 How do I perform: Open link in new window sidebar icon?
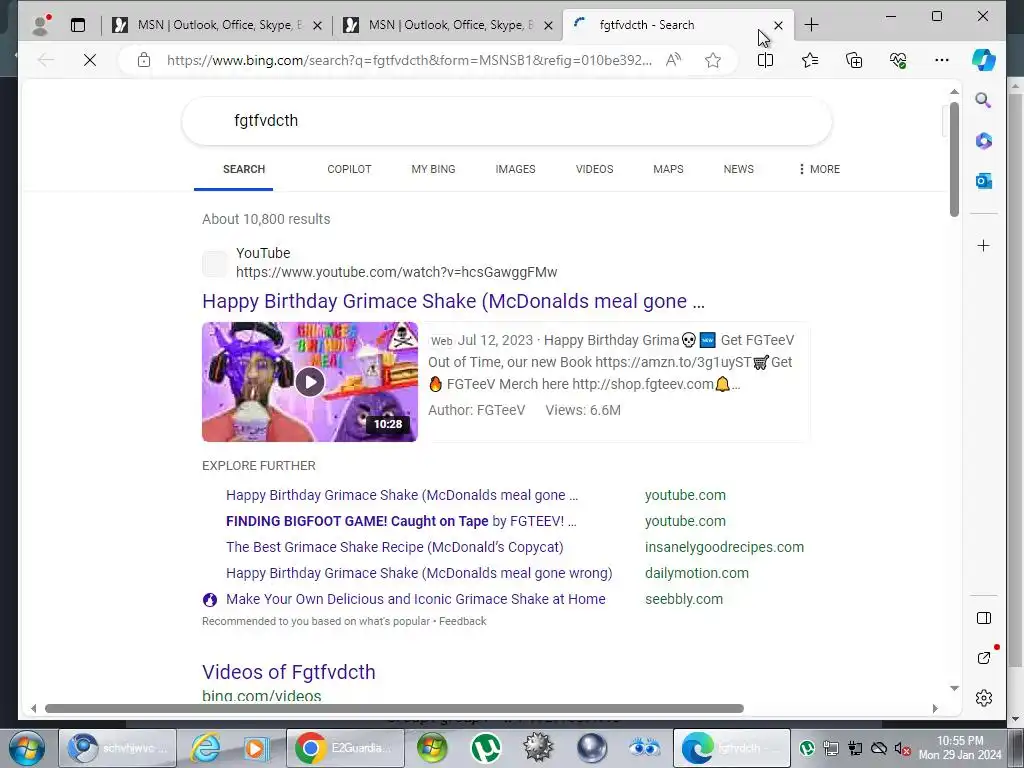pos(984,658)
